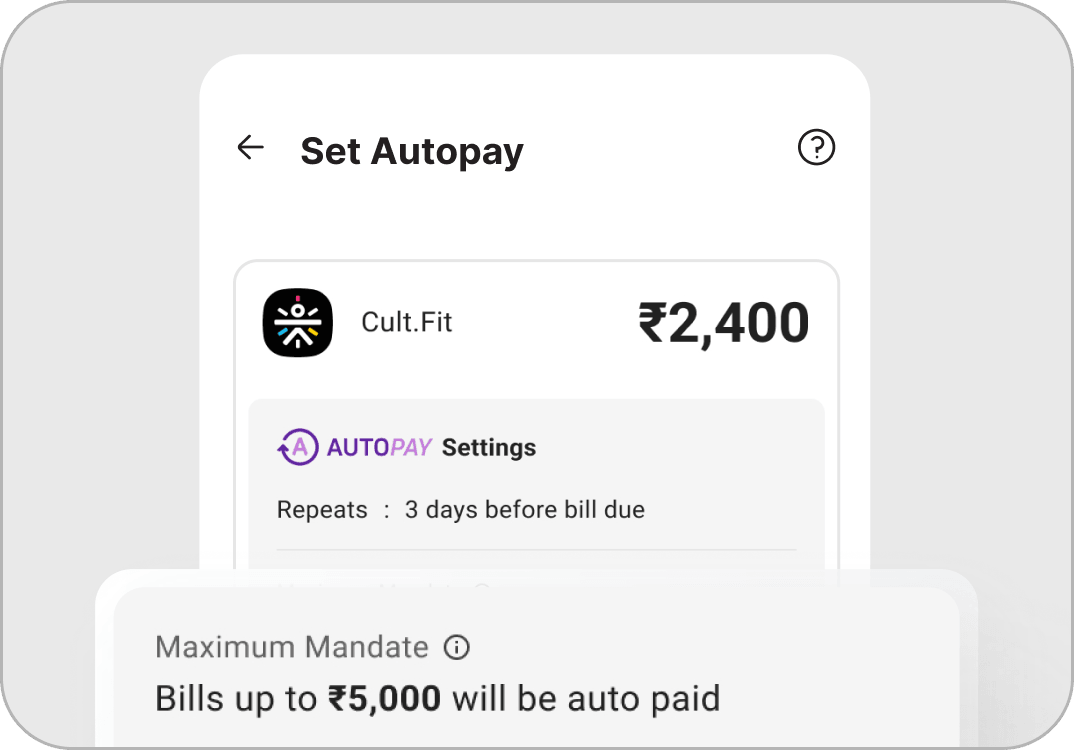1074x750 pixels.
Task: Click the "will be auto paid" text
Action: pos(586,698)
